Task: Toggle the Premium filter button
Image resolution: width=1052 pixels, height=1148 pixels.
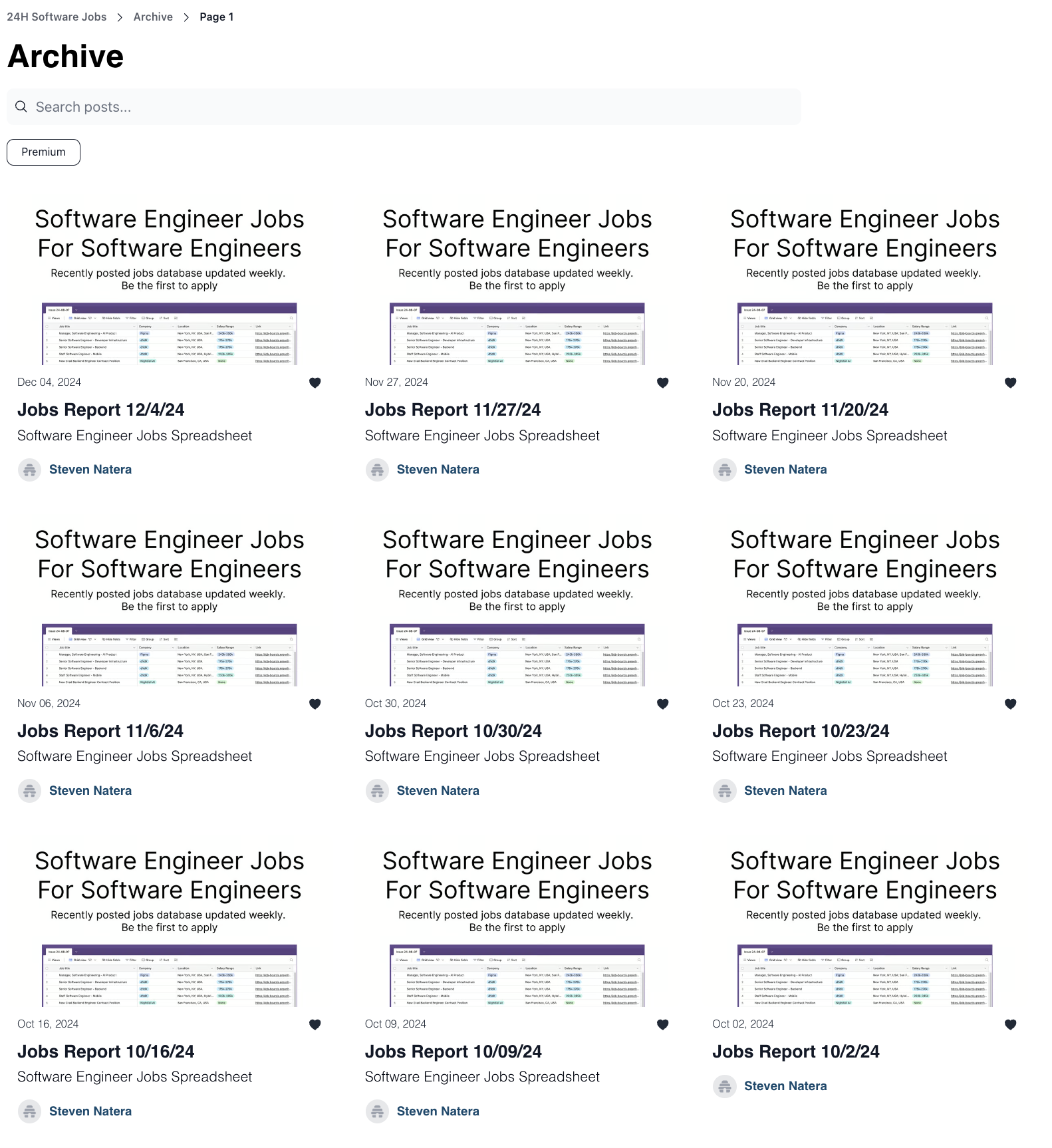Action: point(43,152)
